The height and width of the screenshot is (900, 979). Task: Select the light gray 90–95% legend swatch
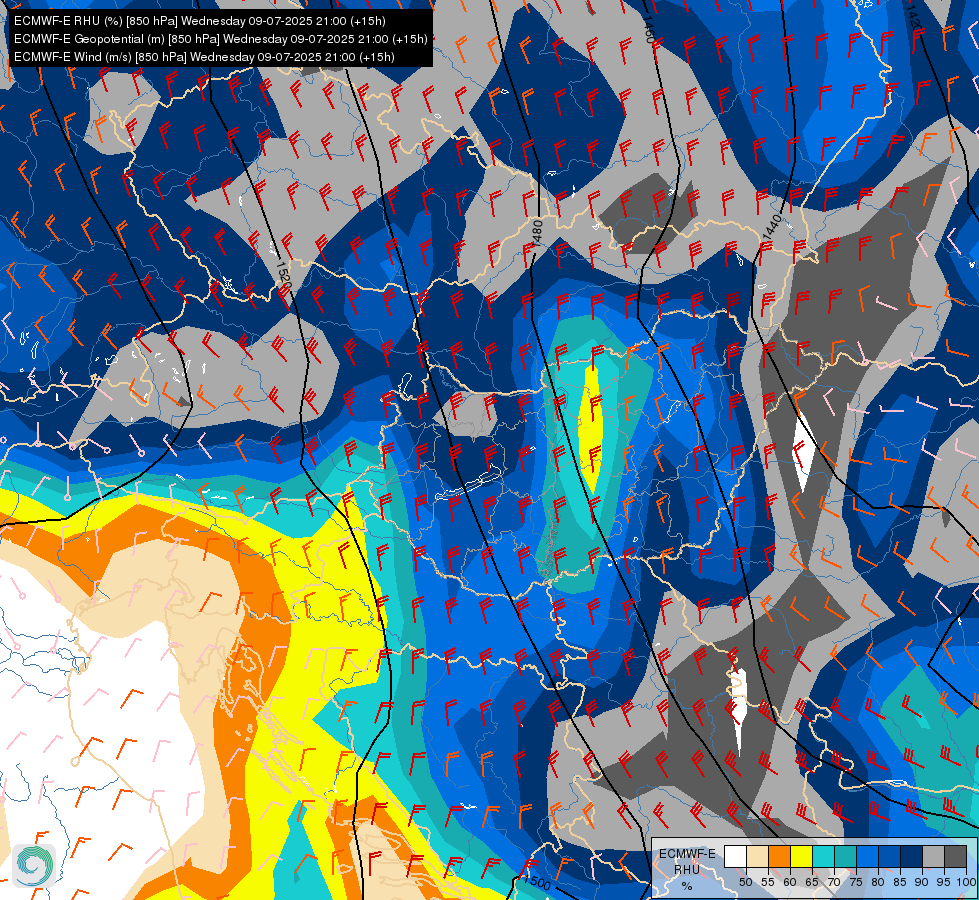click(933, 856)
